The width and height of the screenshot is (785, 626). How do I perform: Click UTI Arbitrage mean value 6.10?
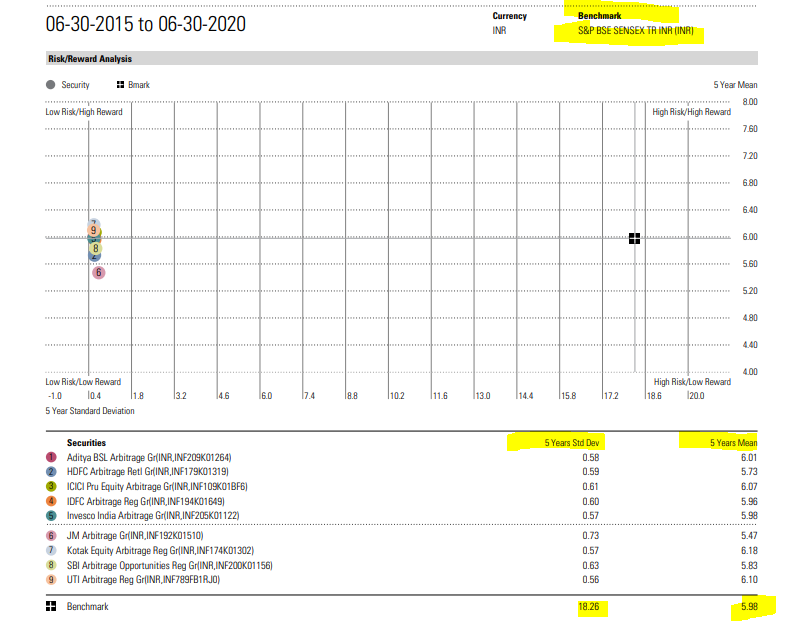pos(749,579)
